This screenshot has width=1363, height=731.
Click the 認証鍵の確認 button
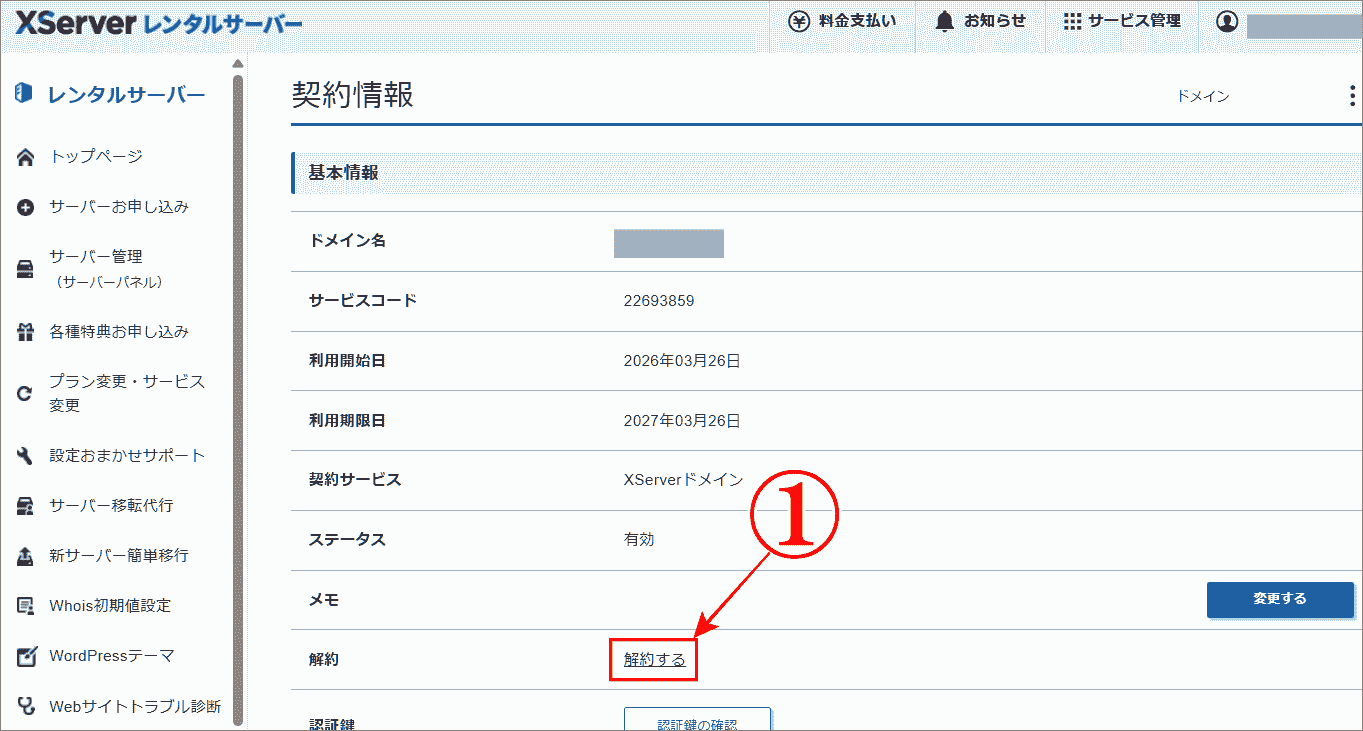click(697, 719)
